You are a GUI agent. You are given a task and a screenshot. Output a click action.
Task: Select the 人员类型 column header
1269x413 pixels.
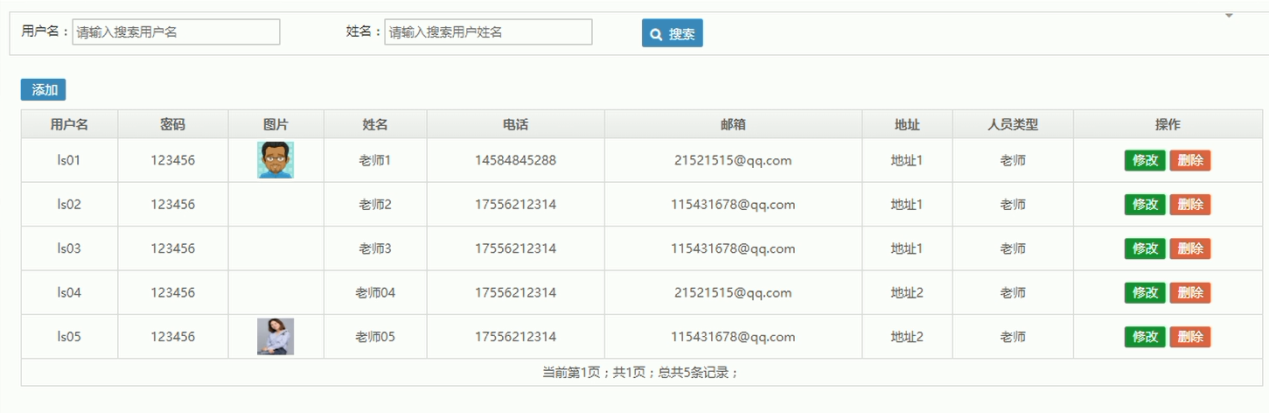[1012, 125]
